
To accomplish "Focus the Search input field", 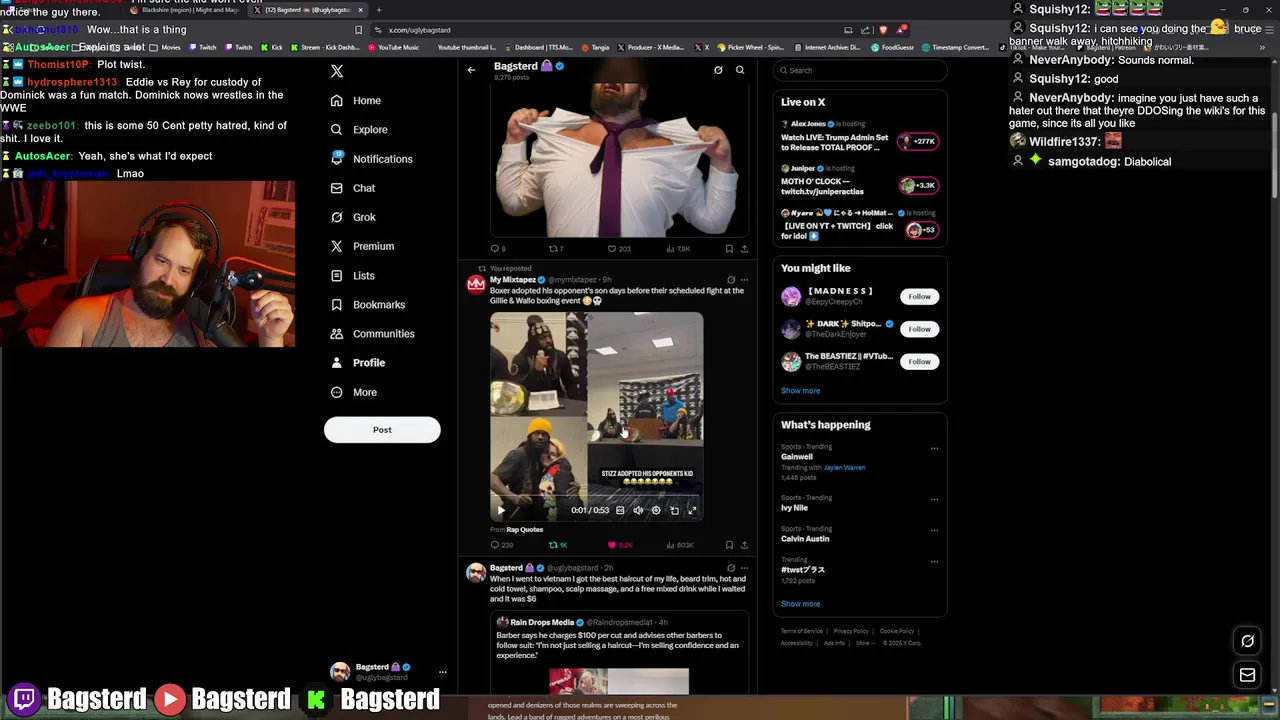I will point(860,70).
